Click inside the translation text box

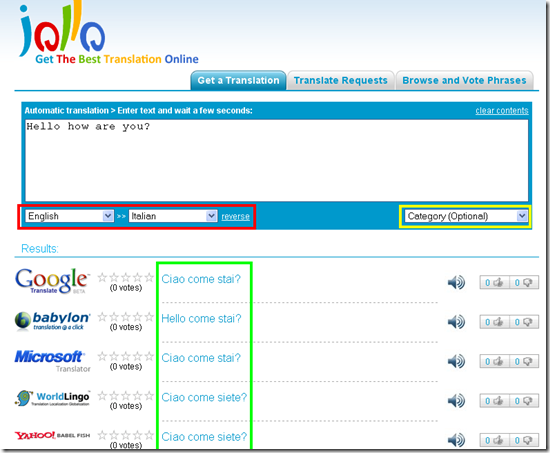(x=276, y=160)
